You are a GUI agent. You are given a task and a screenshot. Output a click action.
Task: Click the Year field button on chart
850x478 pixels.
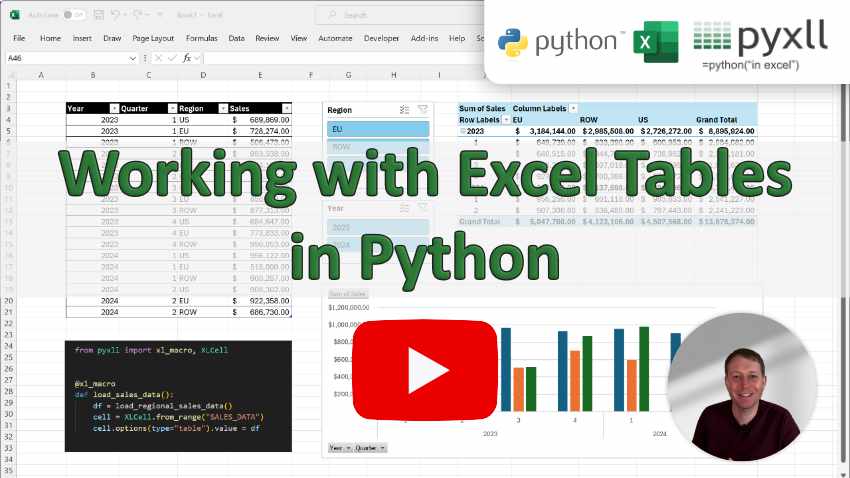tap(340, 448)
